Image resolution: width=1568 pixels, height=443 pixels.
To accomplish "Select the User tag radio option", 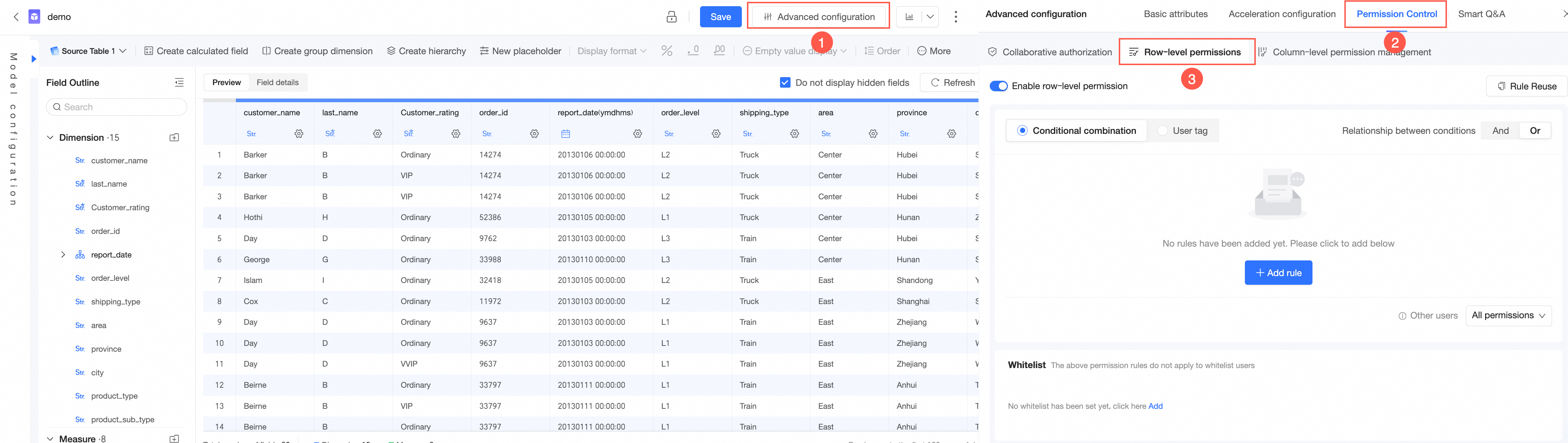I will (1163, 131).
